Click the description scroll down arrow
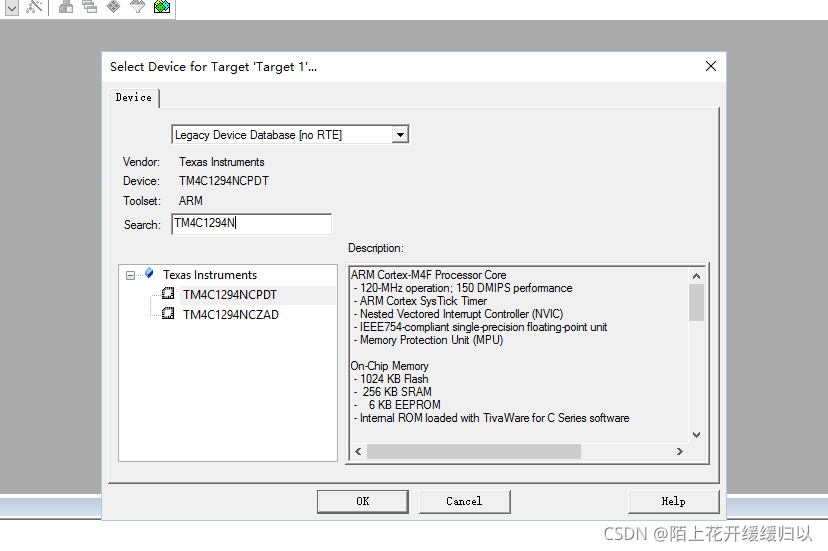Image resolution: width=828 pixels, height=551 pixels. click(x=696, y=435)
